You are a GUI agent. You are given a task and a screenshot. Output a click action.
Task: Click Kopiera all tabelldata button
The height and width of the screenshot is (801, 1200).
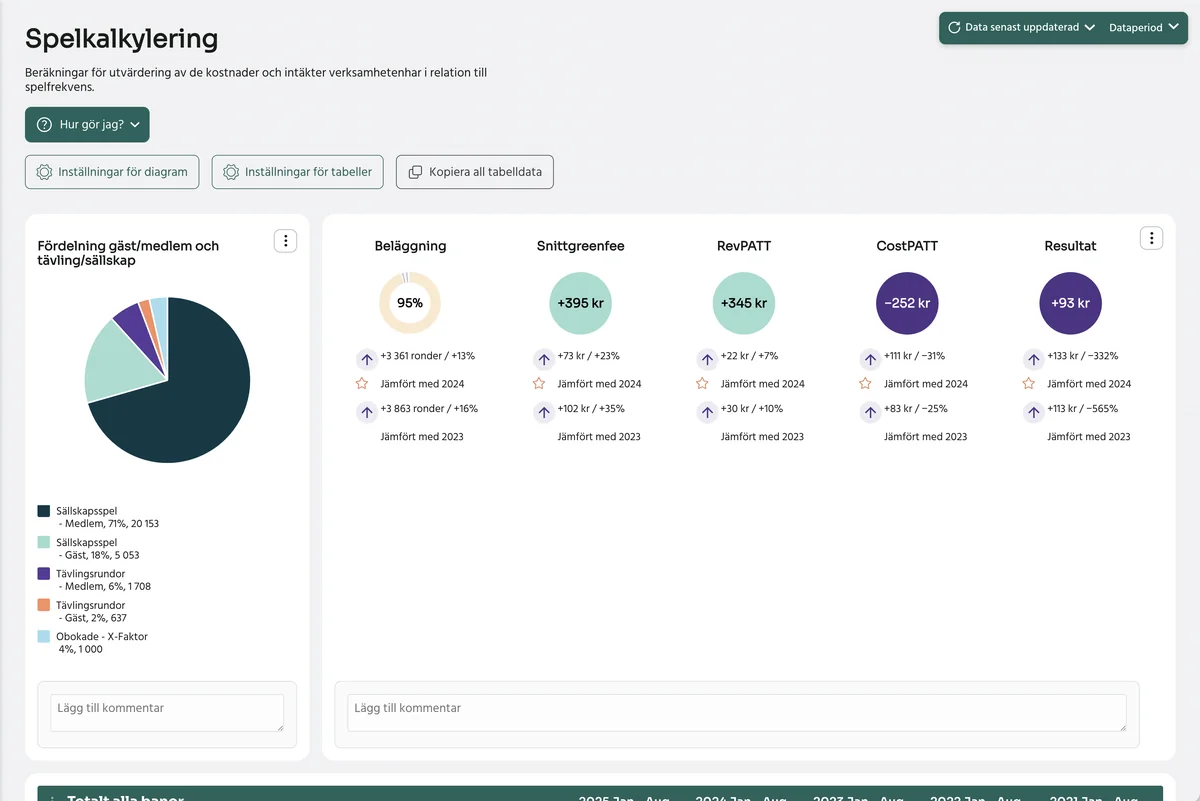(475, 172)
